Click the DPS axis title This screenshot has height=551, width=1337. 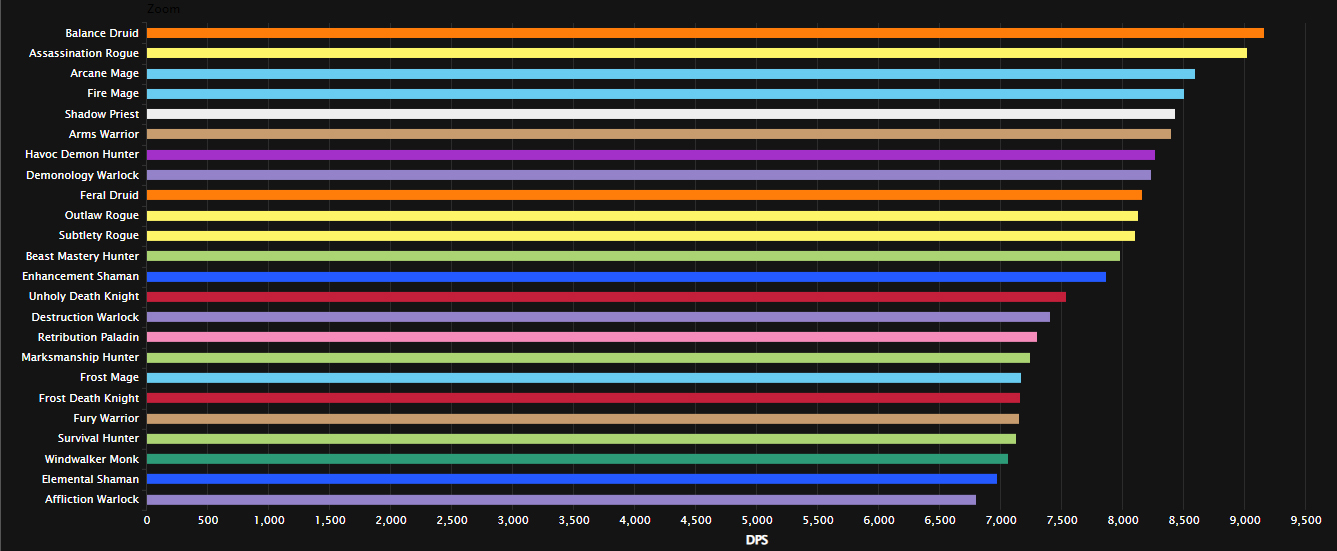click(x=757, y=541)
